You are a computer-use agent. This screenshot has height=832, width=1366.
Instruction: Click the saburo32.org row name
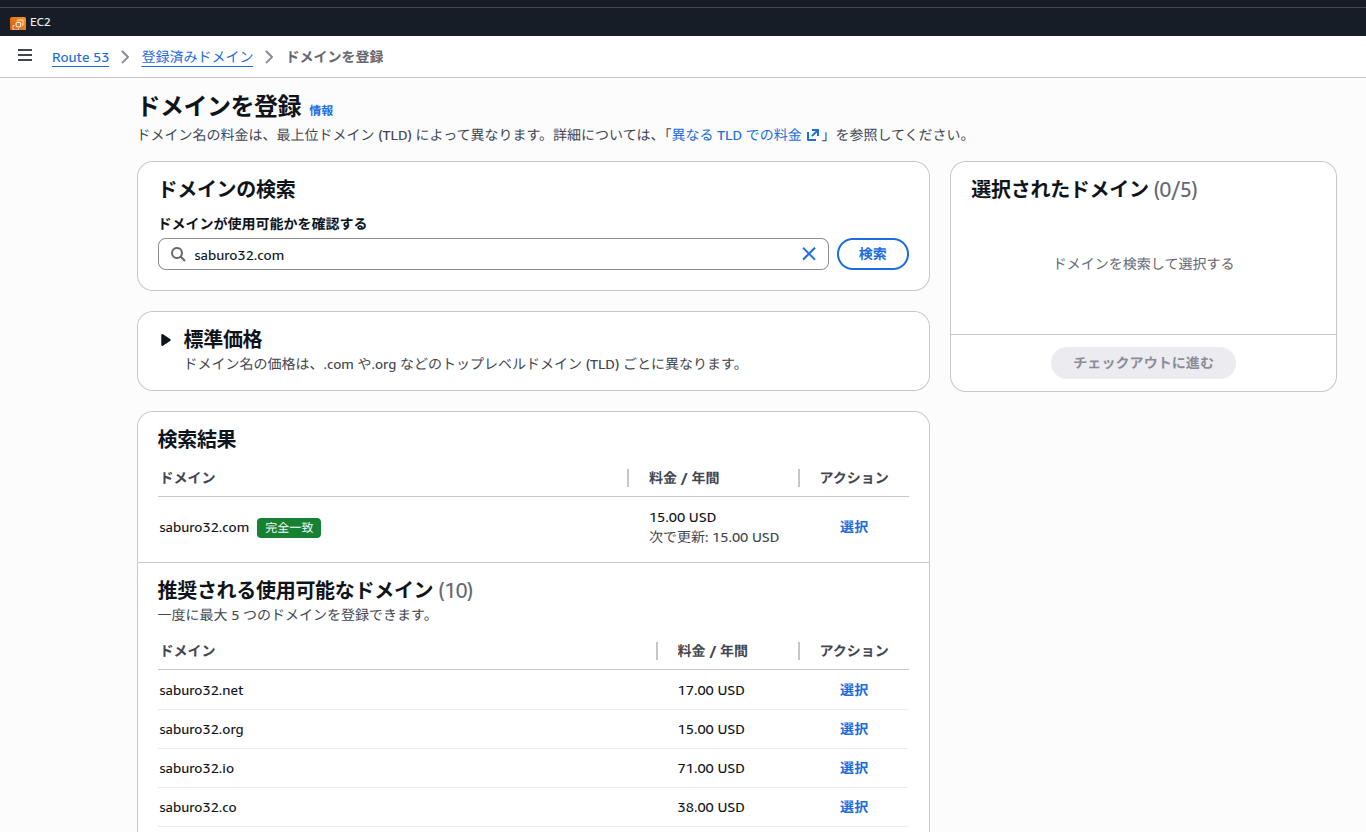pyautogui.click(x=201, y=729)
